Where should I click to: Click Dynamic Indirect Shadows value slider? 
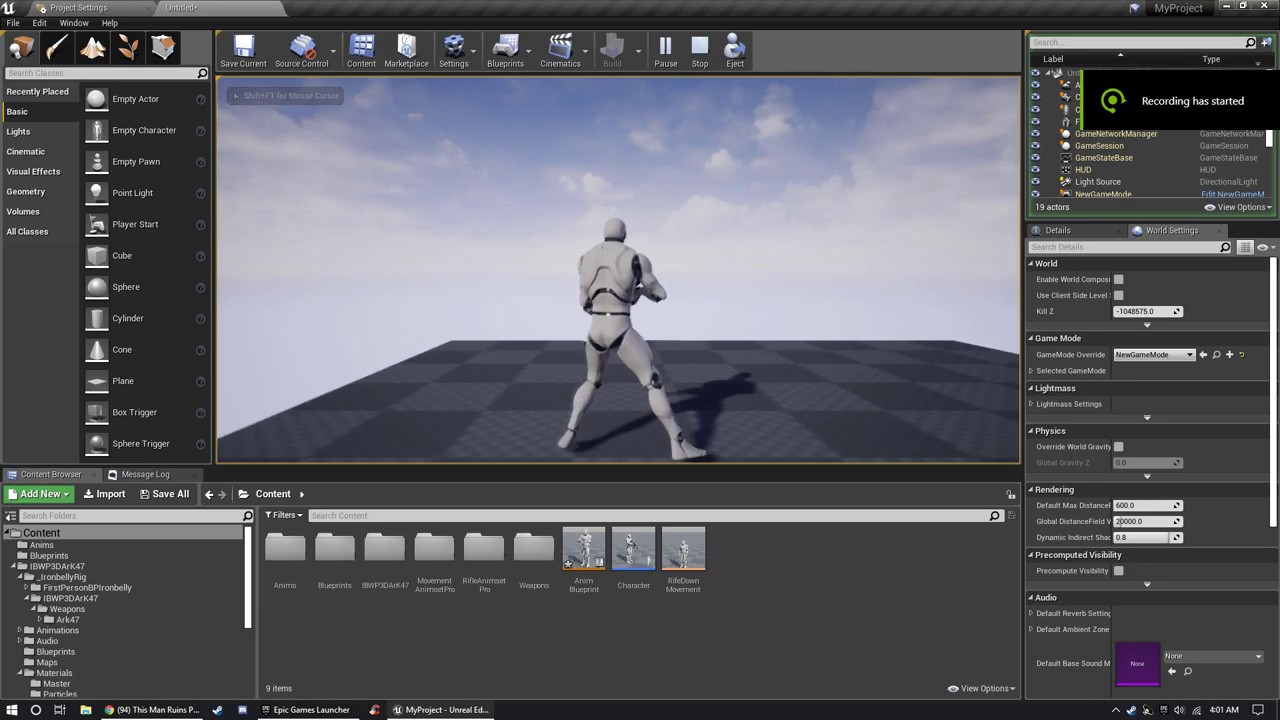point(1147,538)
